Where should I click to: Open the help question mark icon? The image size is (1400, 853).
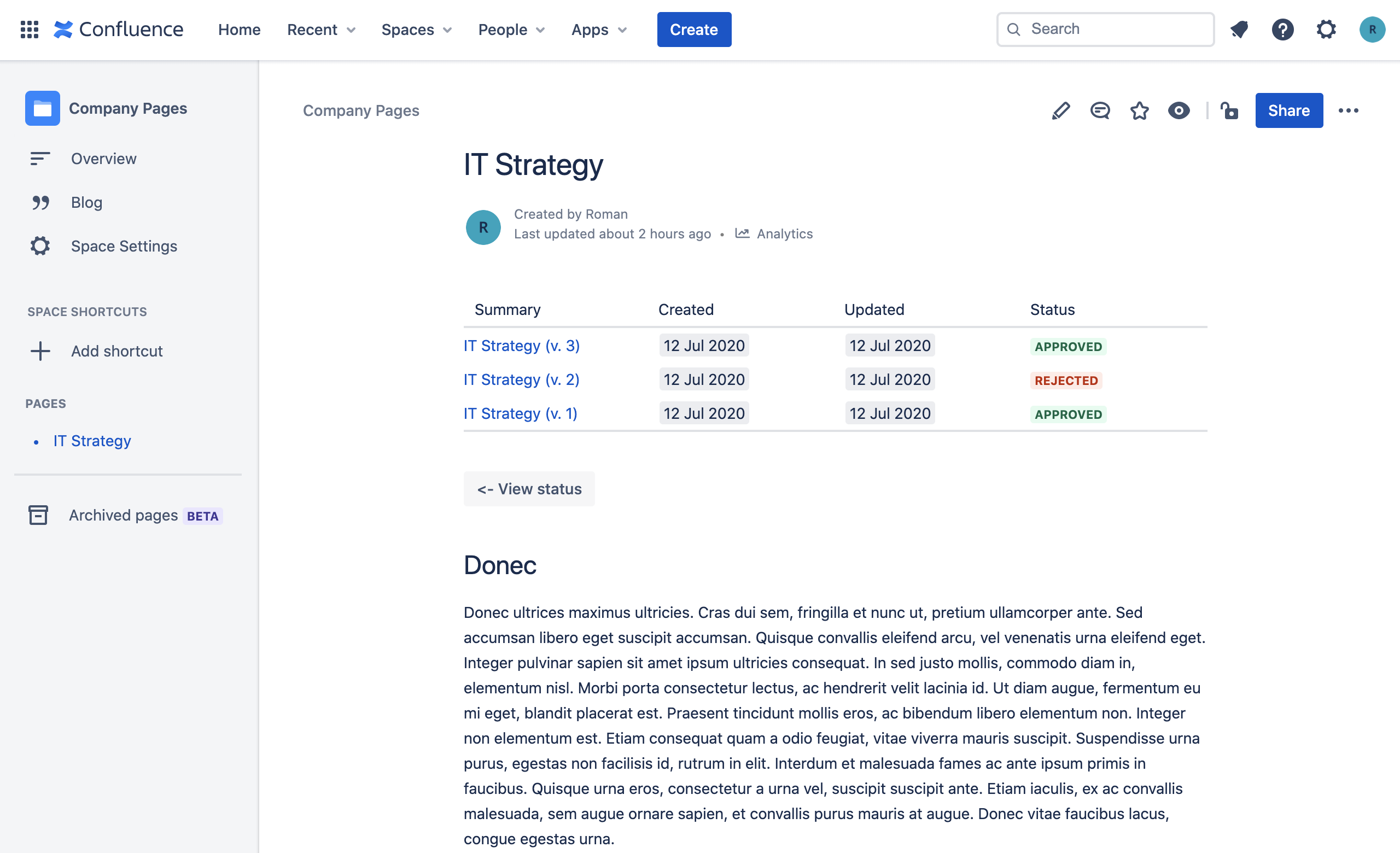click(x=1282, y=30)
